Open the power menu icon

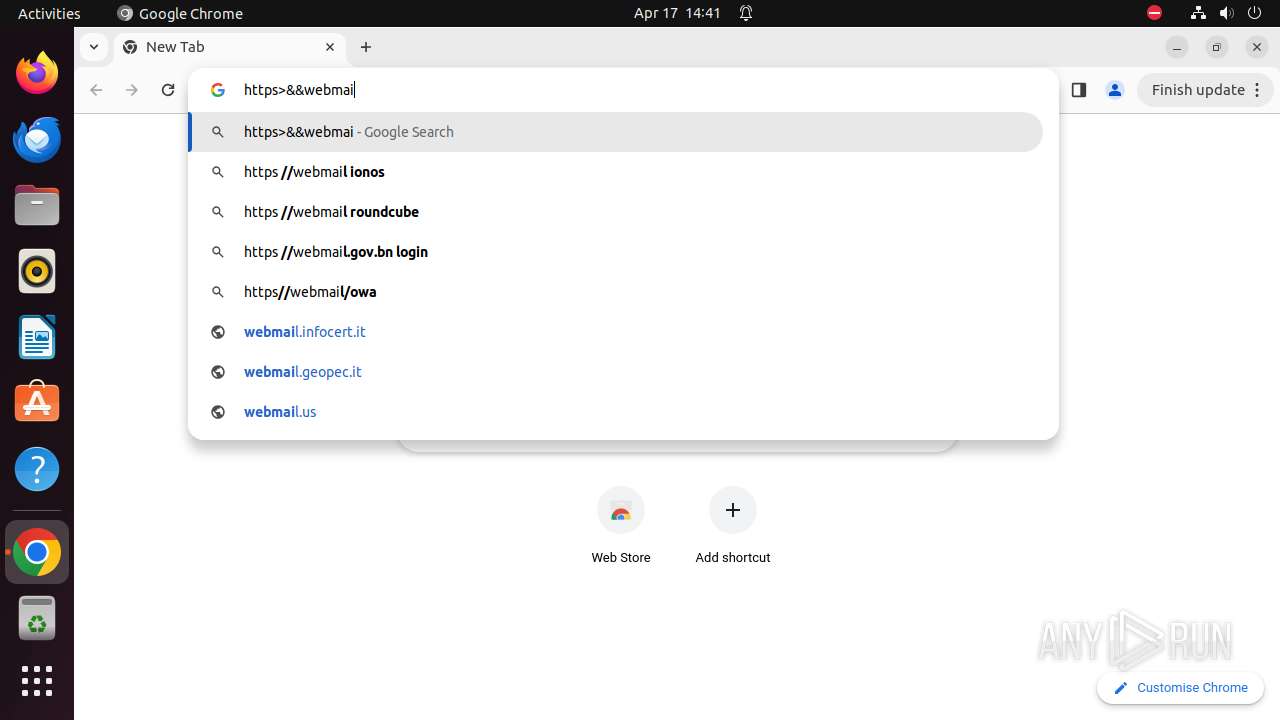[x=1255, y=13]
